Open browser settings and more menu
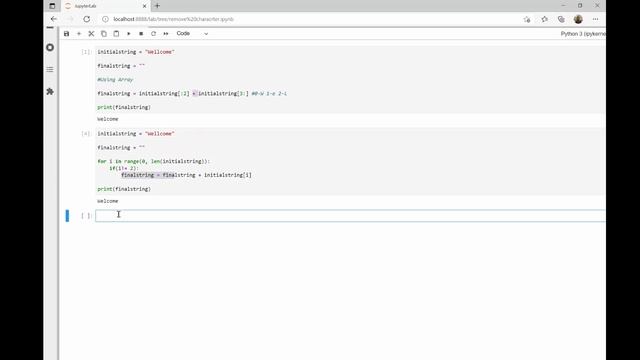Viewport: 640px width, 360px height. (x=596, y=19)
